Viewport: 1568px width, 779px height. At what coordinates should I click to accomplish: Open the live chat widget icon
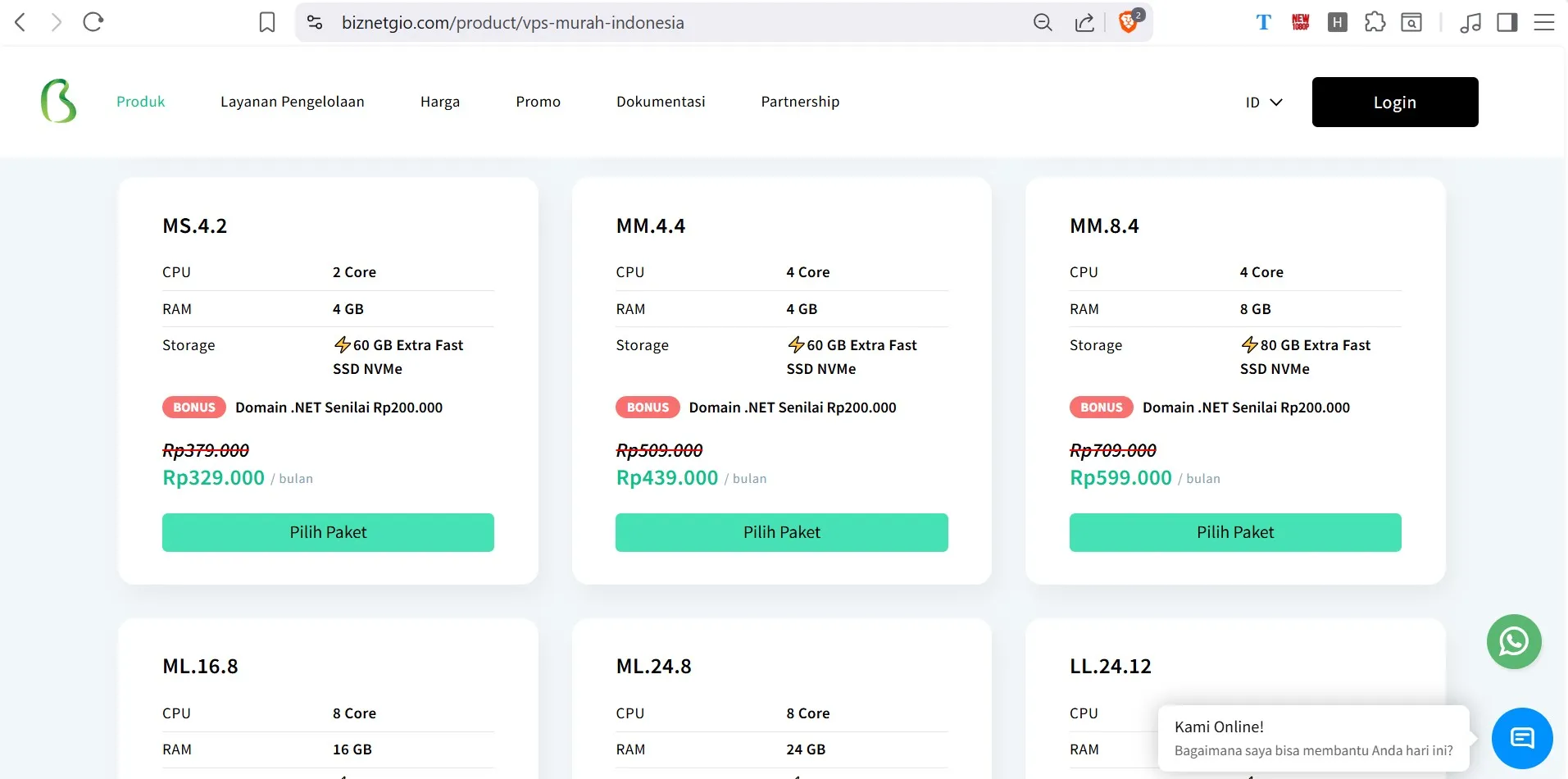(1522, 738)
